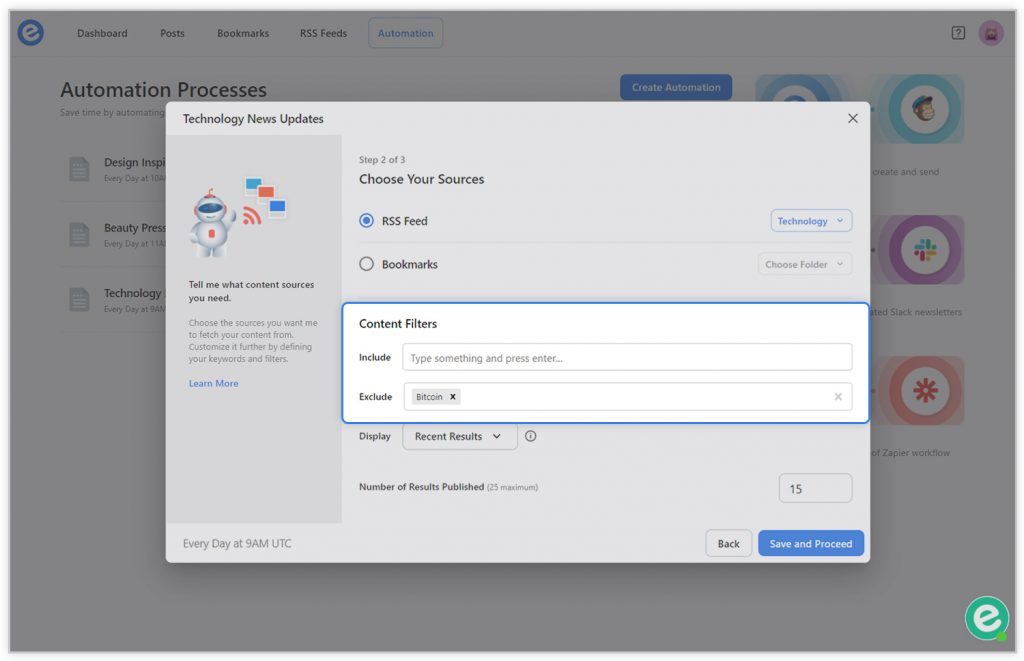The image size is (1024, 661).
Task: Click the info icon next to Display
Action: click(x=531, y=436)
